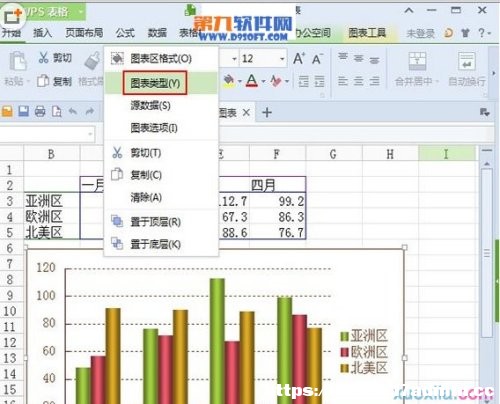Choose 源数据(S) from context menu
This screenshot has height=404, width=500.
(x=150, y=106)
